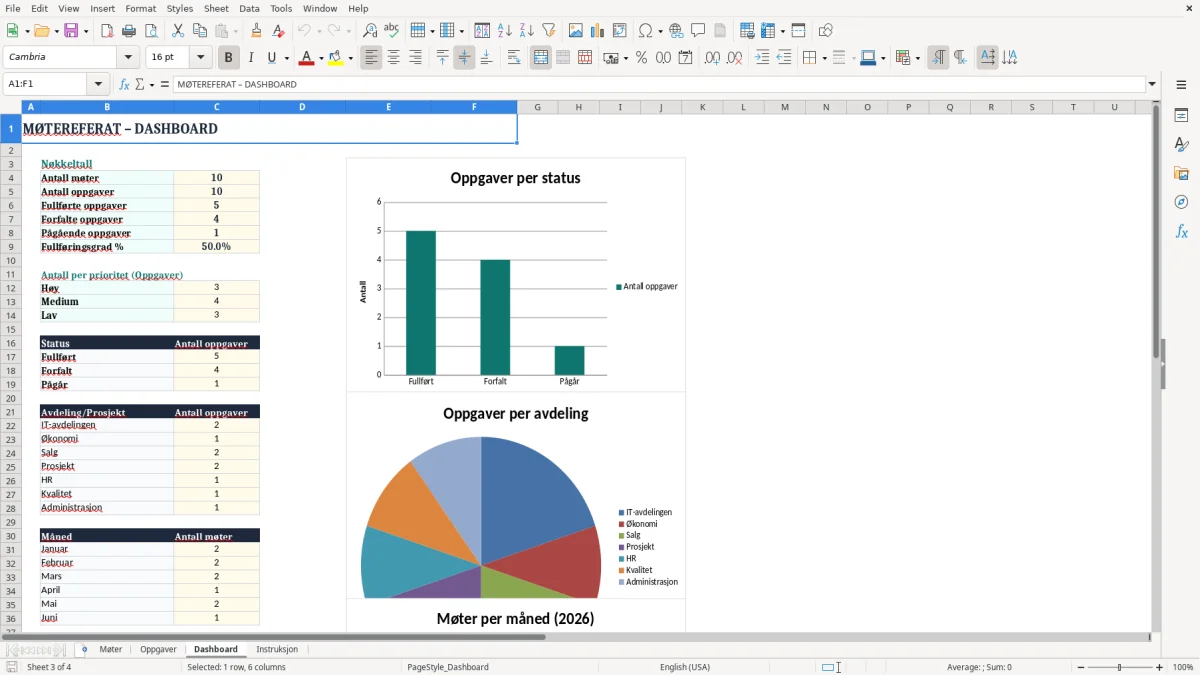Image resolution: width=1200 pixels, height=675 pixels.
Task: Click the Sort ascending icon
Action: pos(505,31)
